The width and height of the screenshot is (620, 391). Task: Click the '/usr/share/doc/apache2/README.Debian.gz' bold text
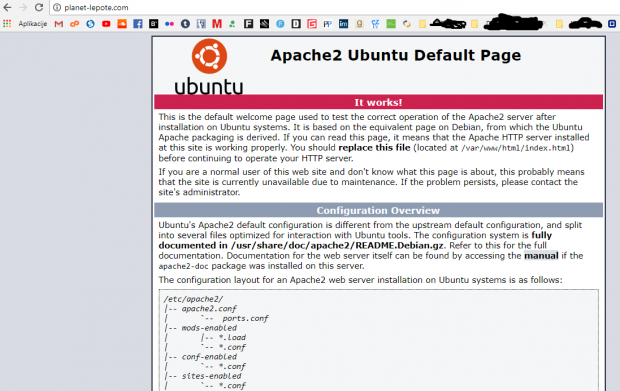click(x=337, y=246)
